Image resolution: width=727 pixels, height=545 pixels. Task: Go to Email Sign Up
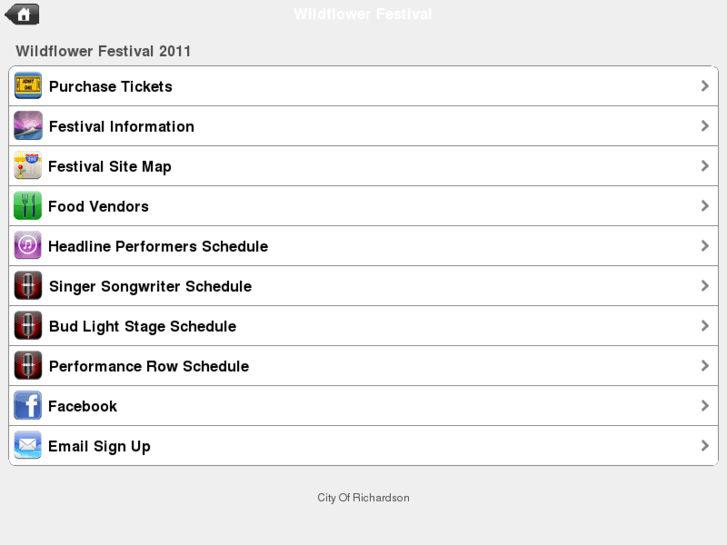(99, 447)
